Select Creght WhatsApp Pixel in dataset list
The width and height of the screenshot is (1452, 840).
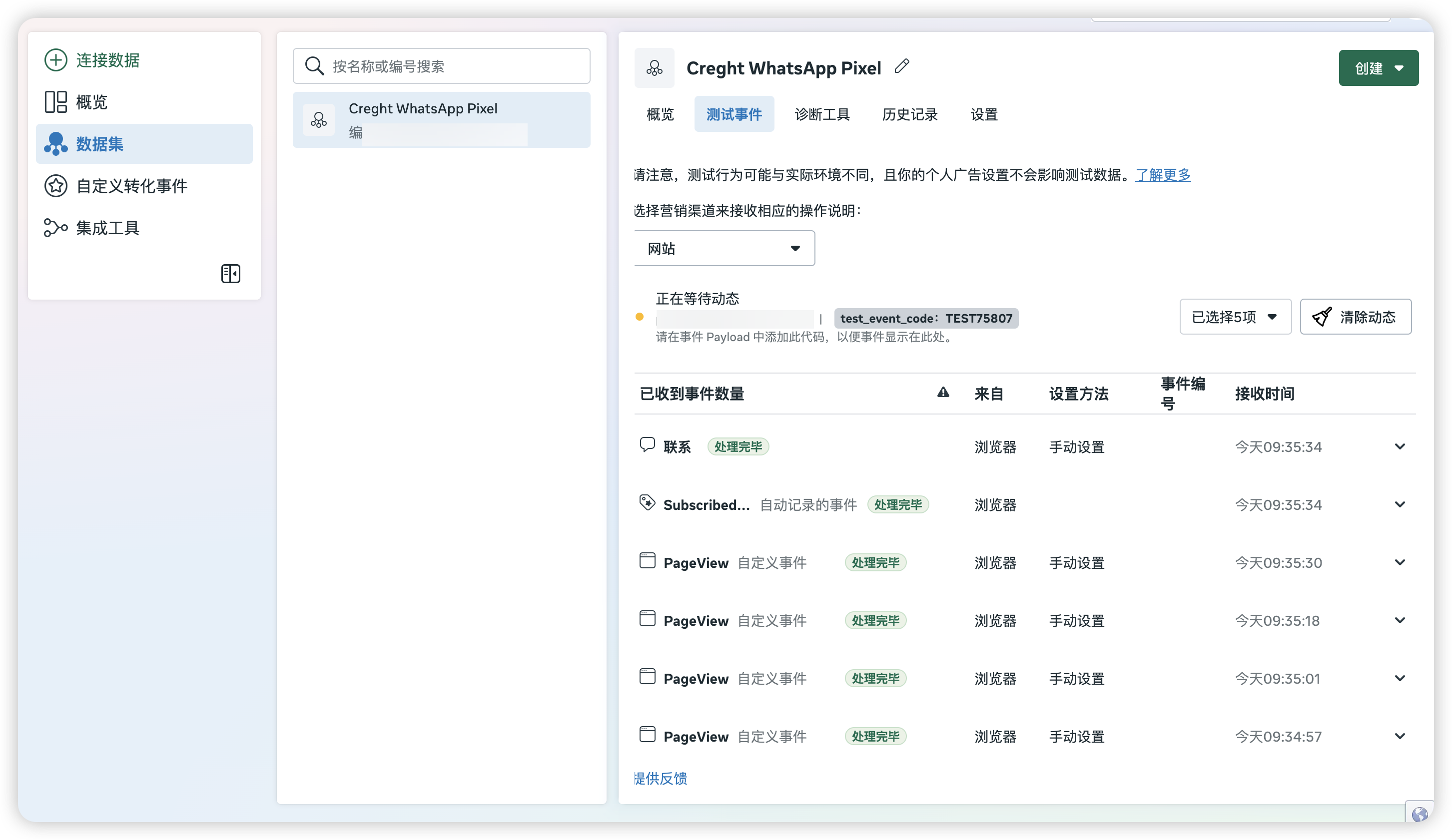(441, 120)
